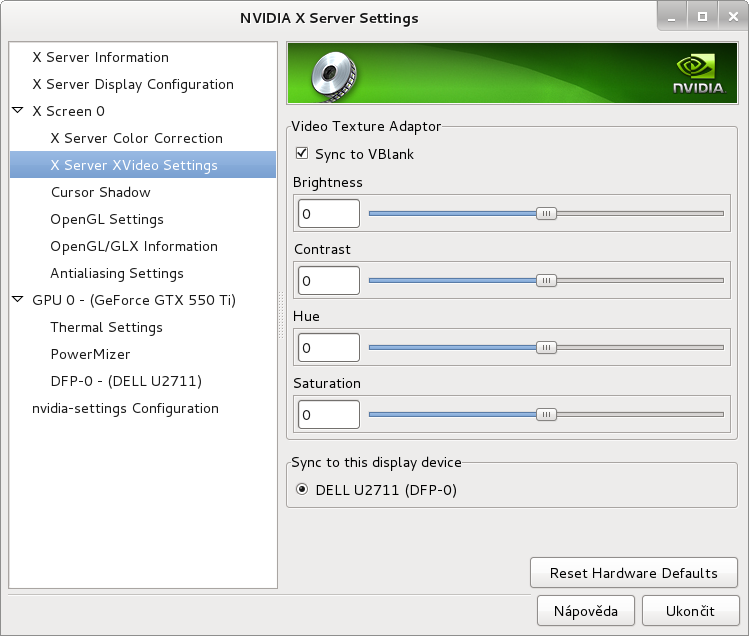
Task: Open Thermal Settings page
Action: [107, 328]
